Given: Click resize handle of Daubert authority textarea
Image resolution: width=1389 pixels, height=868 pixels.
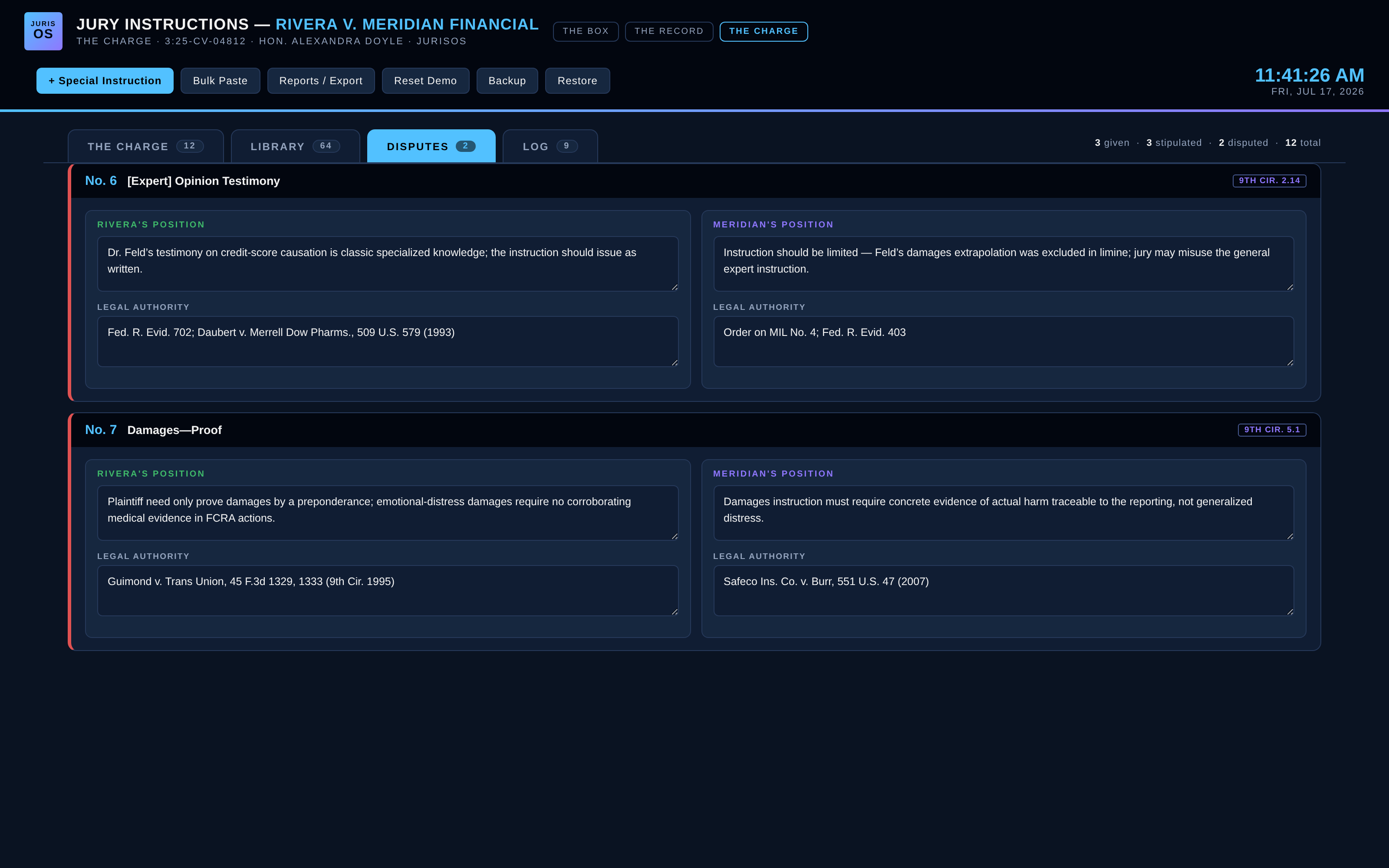Looking at the screenshot, I should pos(675,363).
